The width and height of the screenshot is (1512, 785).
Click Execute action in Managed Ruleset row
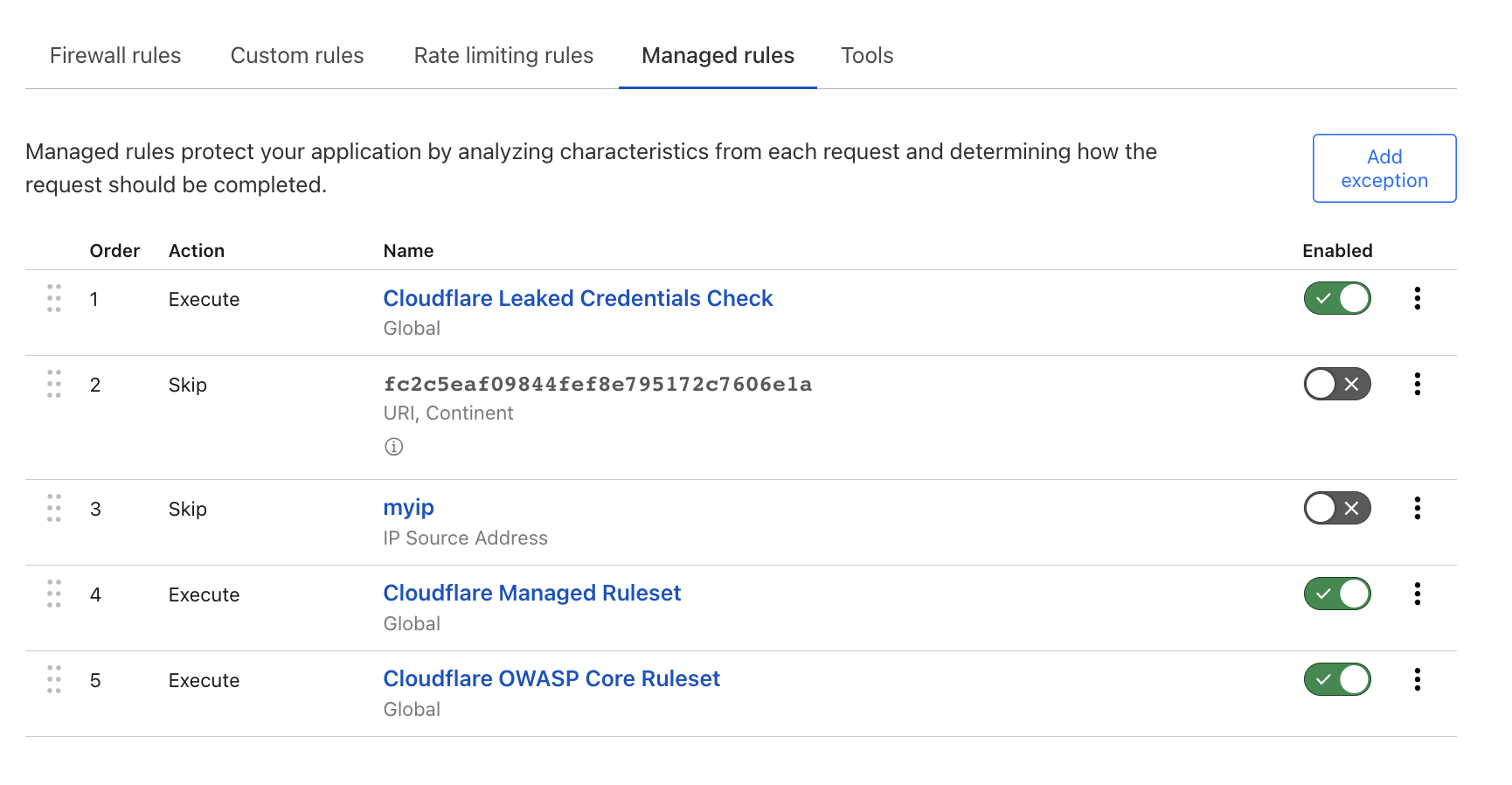click(204, 594)
